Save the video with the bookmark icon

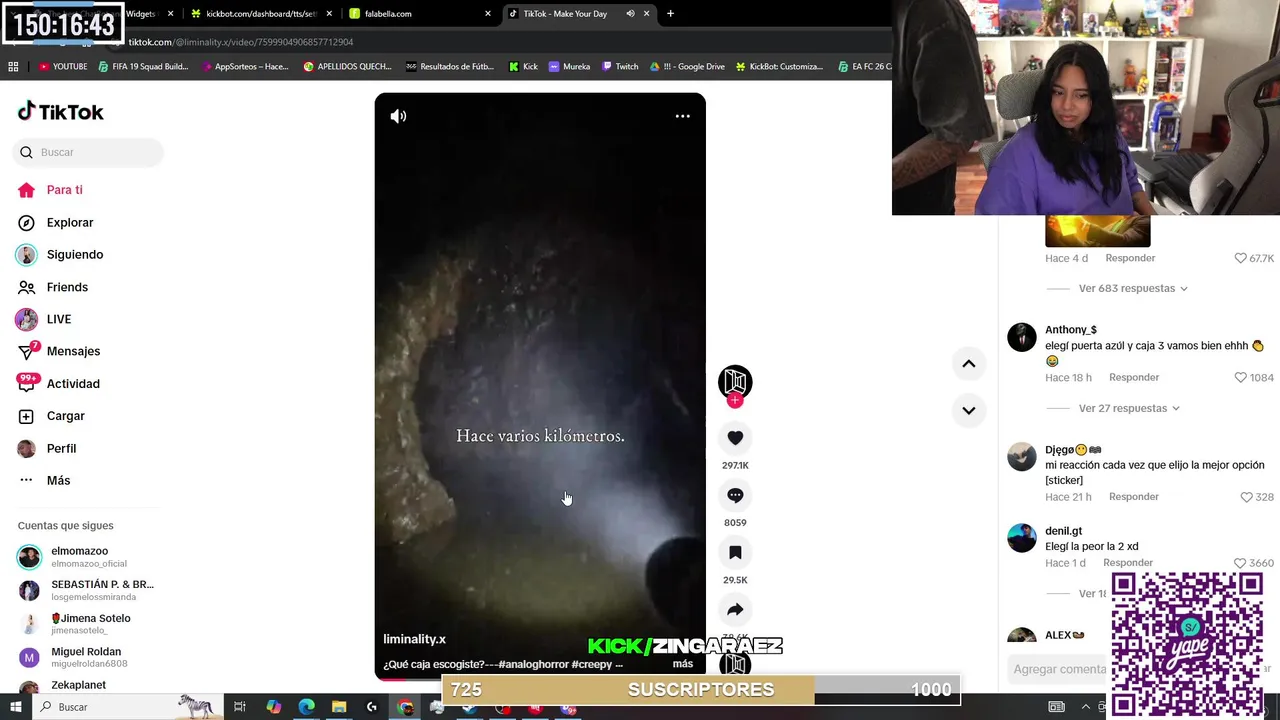pos(735,552)
